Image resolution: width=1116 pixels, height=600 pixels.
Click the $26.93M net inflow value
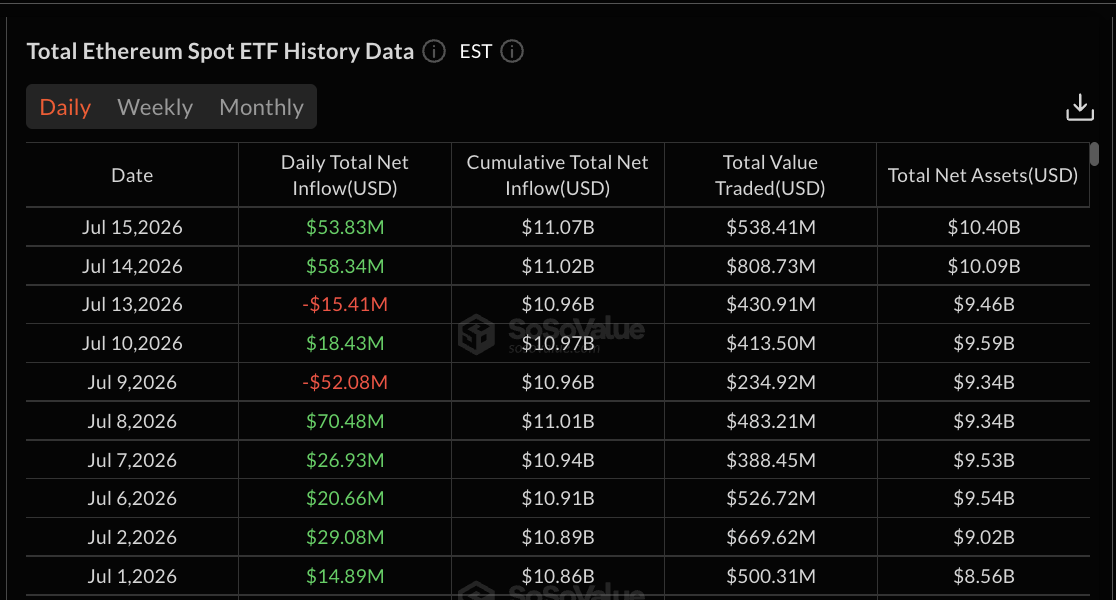tap(345, 460)
